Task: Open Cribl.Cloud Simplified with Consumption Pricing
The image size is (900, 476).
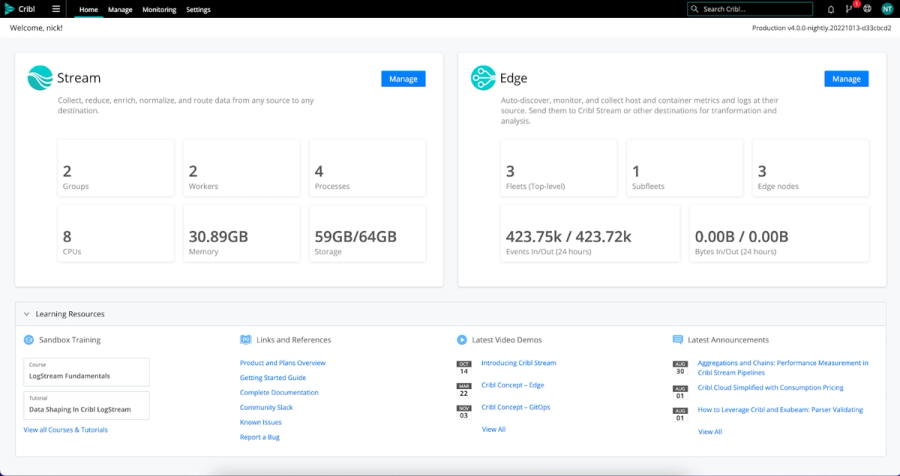Action: click(770, 388)
